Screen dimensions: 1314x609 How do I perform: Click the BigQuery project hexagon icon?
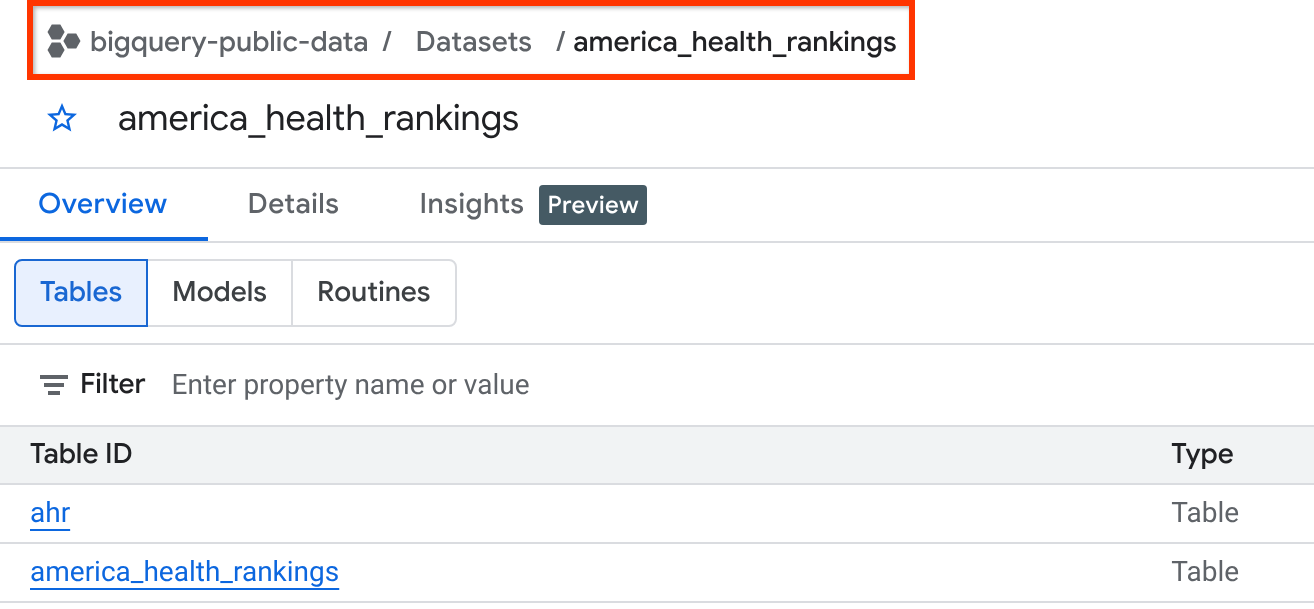pos(64,42)
